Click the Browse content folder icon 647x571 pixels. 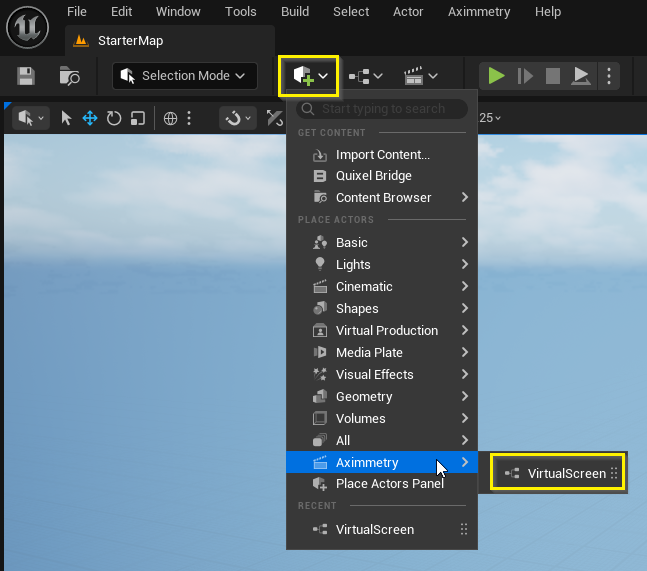(69, 76)
